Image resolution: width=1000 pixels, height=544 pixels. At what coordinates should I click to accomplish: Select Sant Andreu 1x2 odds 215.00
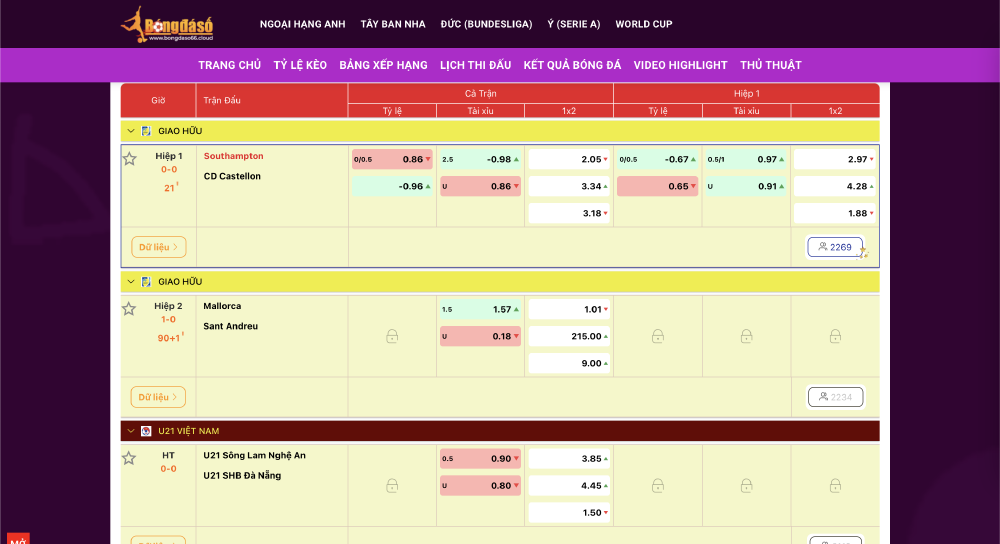click(569, 336)
